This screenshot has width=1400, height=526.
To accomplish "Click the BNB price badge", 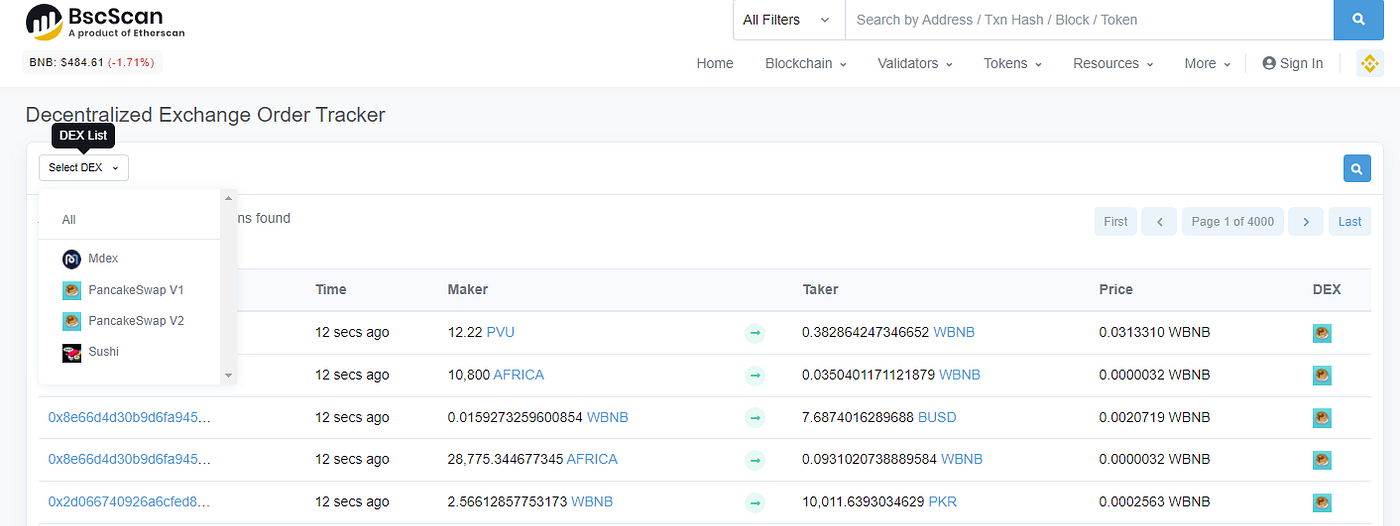I will pos(91,62).
